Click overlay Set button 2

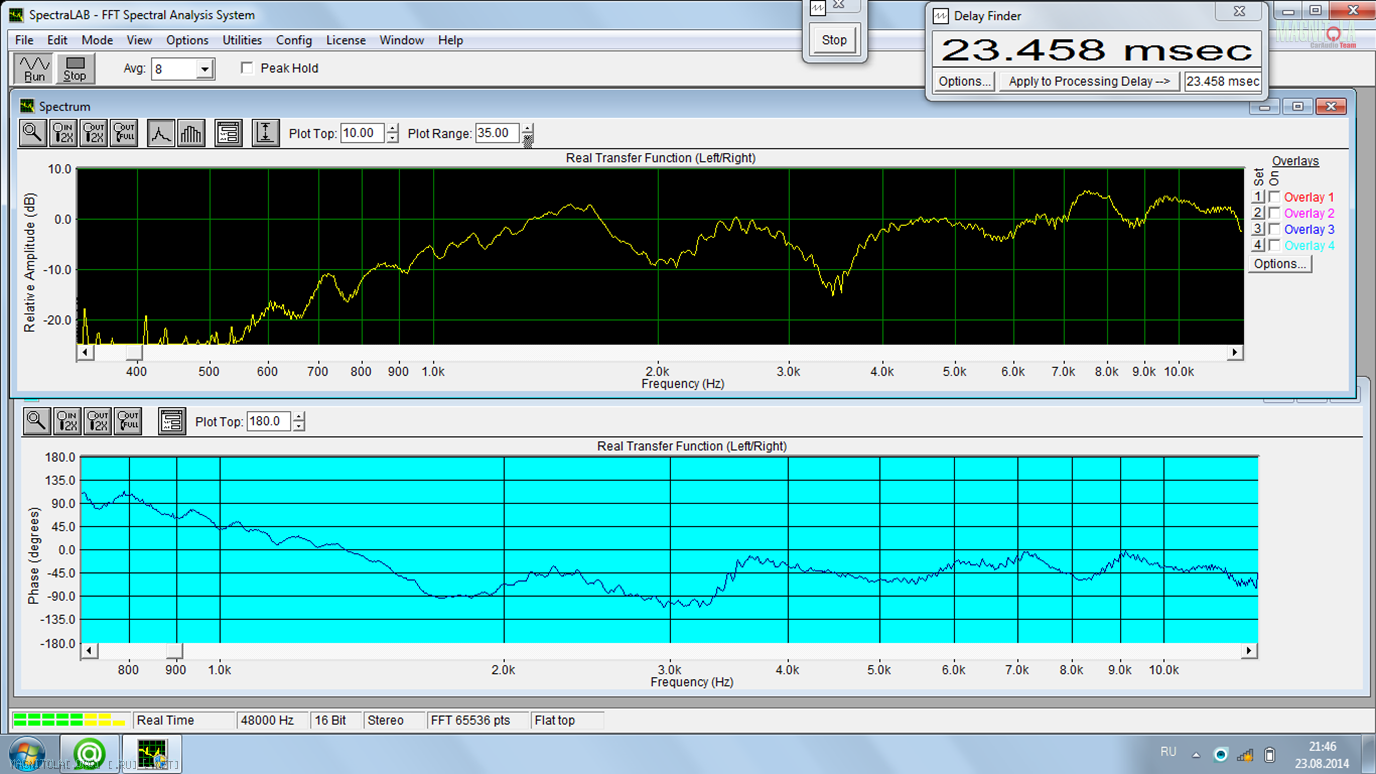(1259, 213)
